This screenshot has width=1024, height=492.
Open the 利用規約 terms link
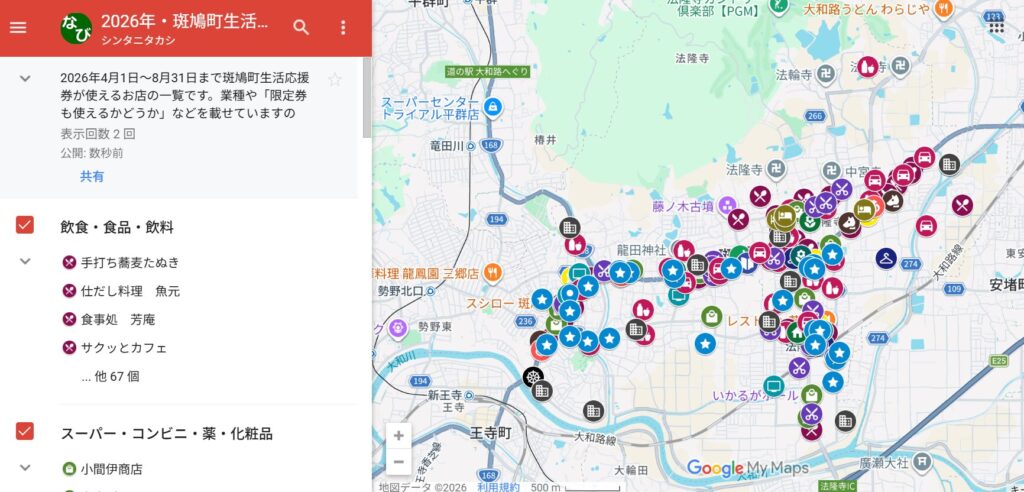(x=498, y=487)
